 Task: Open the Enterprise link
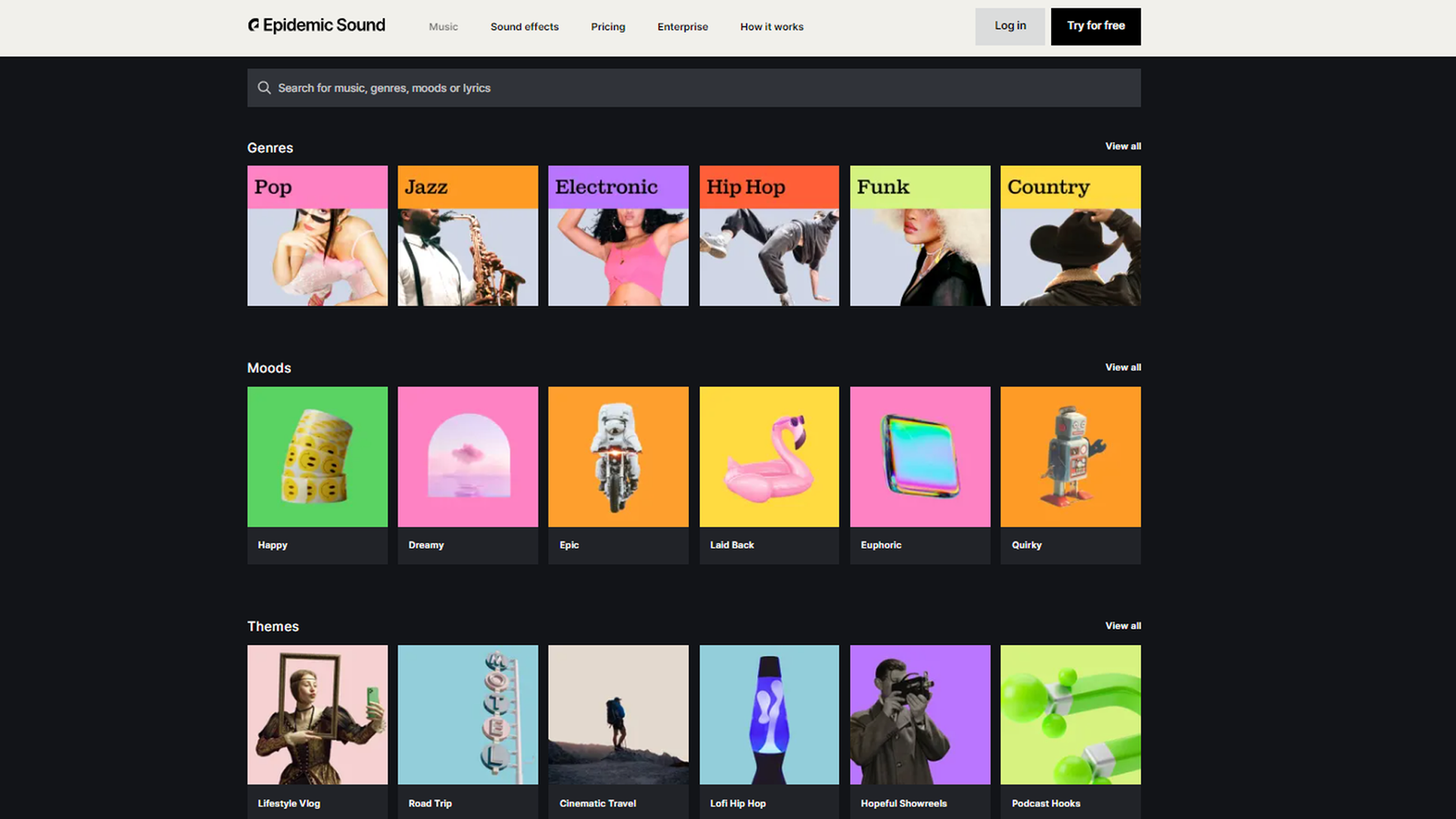(682, 27)
